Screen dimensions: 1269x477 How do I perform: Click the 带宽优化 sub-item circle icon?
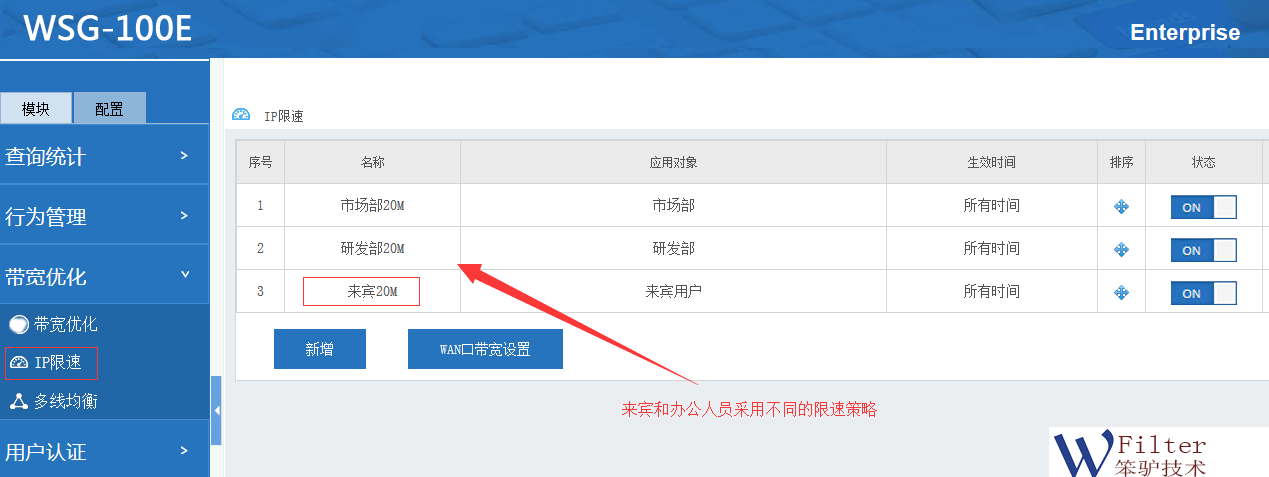[x=18, y=324]
